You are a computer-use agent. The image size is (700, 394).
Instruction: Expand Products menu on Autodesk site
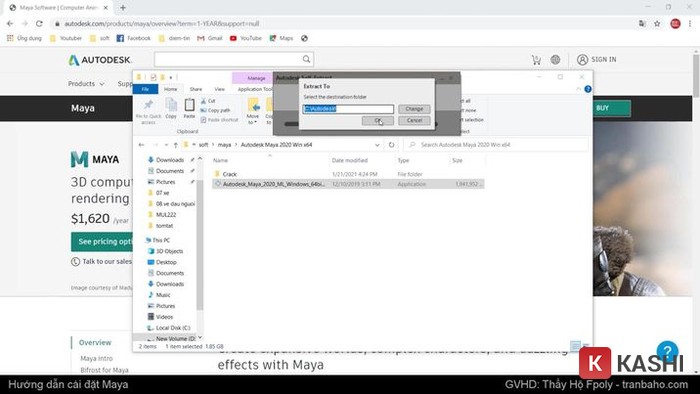[x=86, y=84]
